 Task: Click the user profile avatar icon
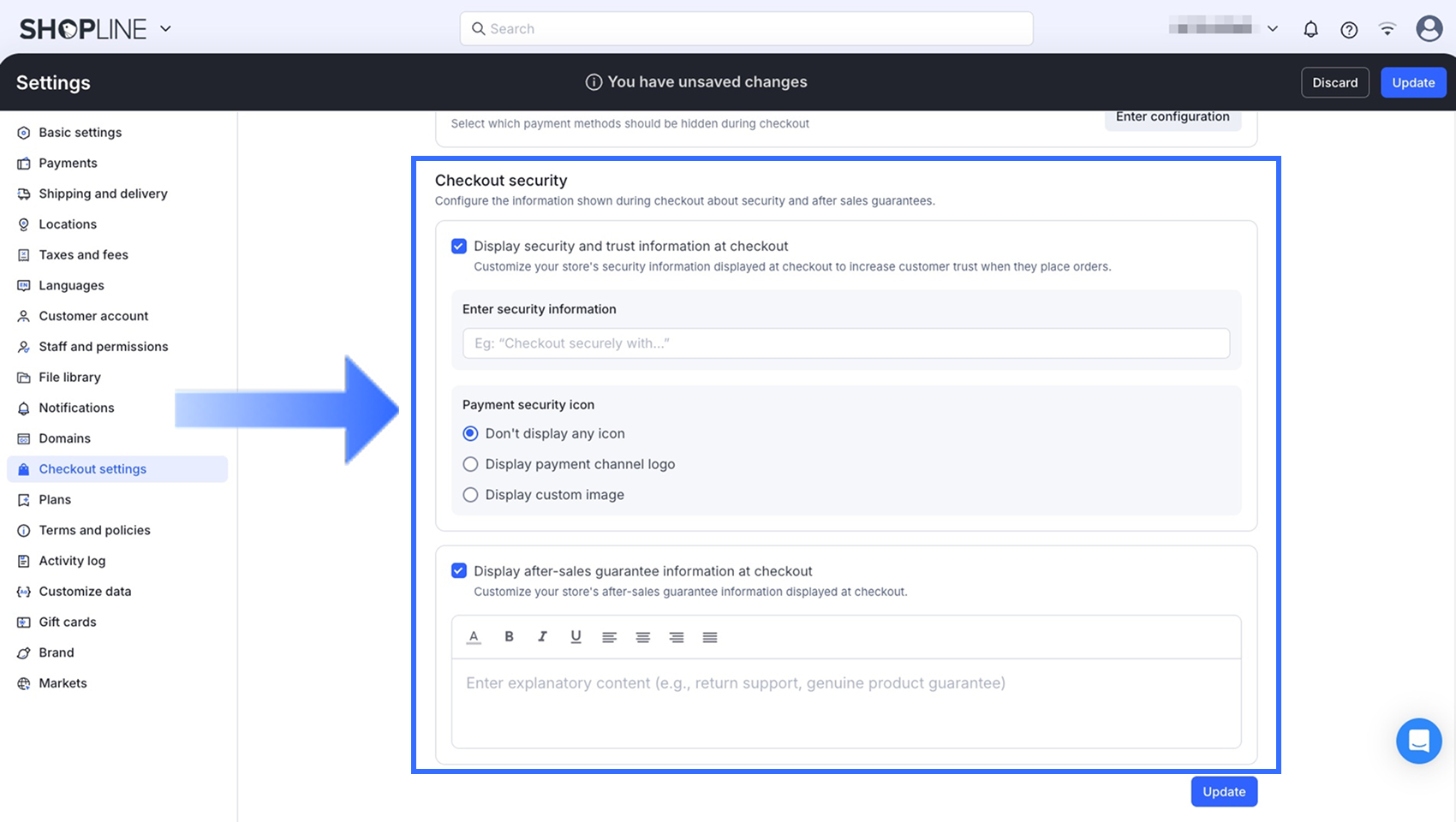tap(1429, 29)
